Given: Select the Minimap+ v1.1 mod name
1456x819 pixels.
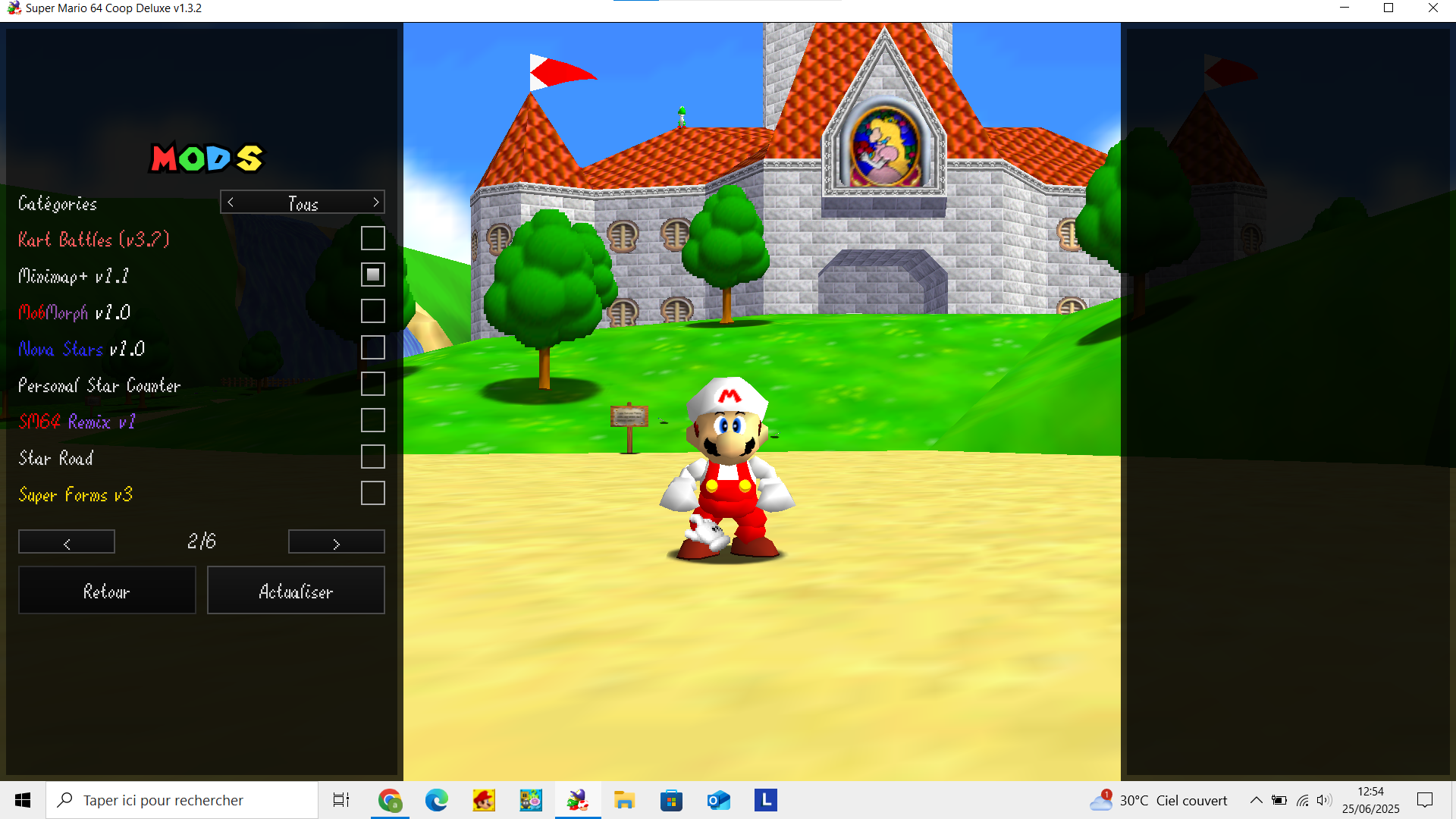Looking at the screenshot, I should (x=74, y=276).
